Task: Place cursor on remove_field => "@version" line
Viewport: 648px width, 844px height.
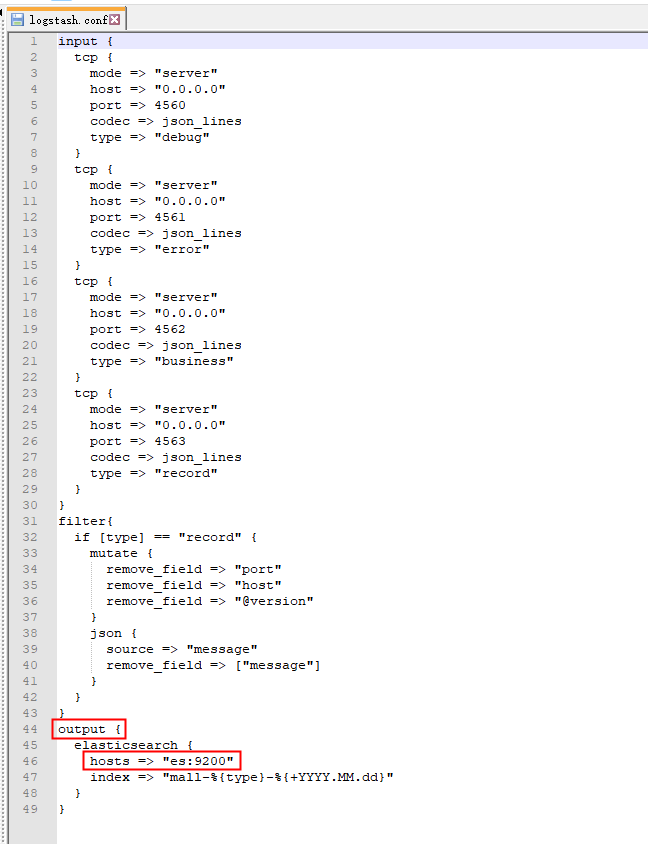Action: [210, 601]
